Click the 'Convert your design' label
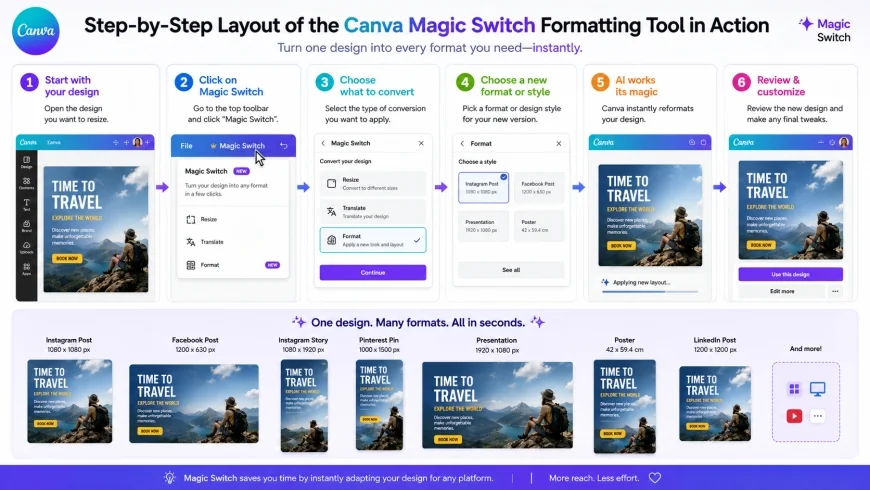The width and height of the screenshot is (870, 490). [345, 161]
